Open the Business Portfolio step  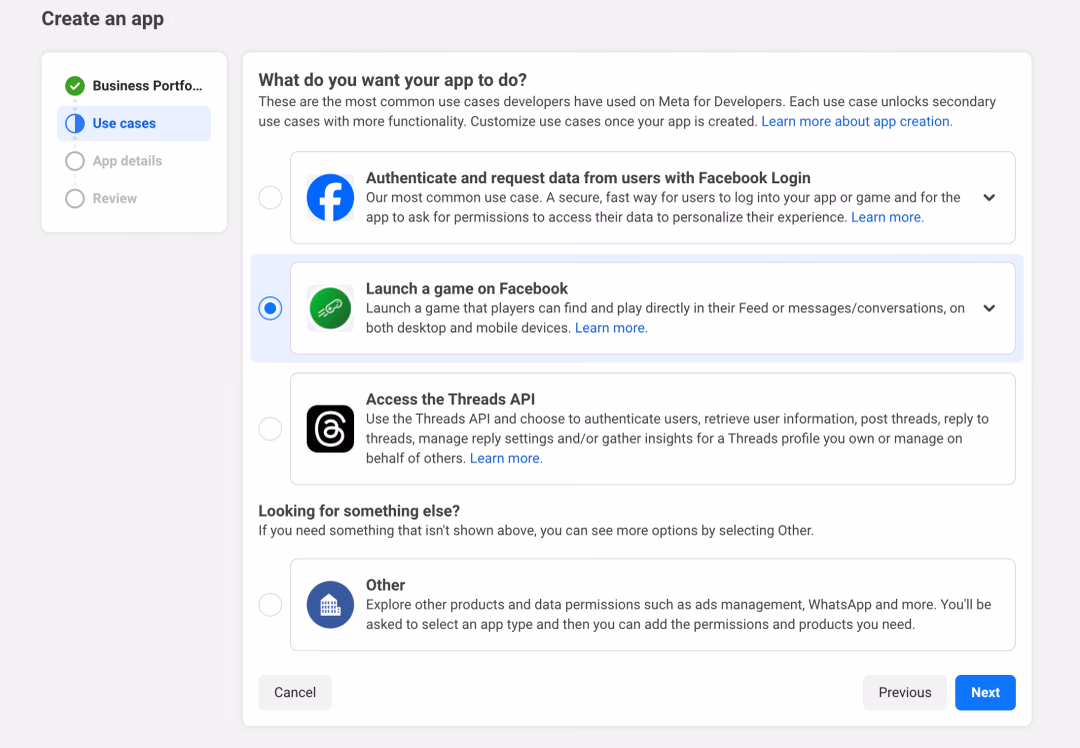coord(134,86)
